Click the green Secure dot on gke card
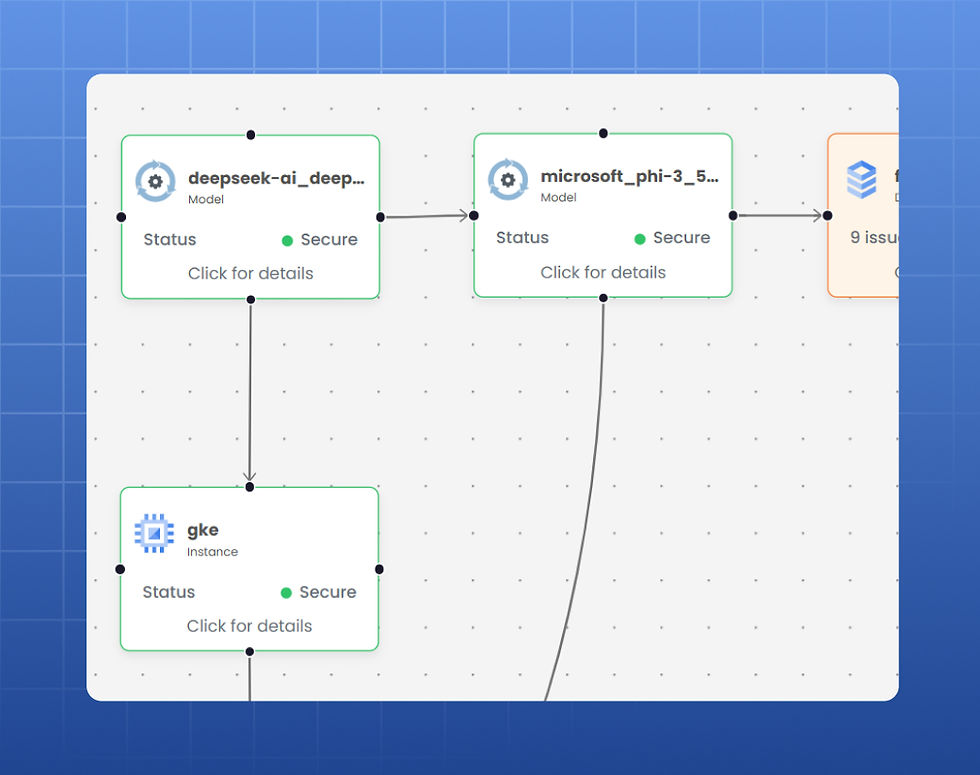The width and height of the screenshot is (980, 775). [x=286, y=593]
